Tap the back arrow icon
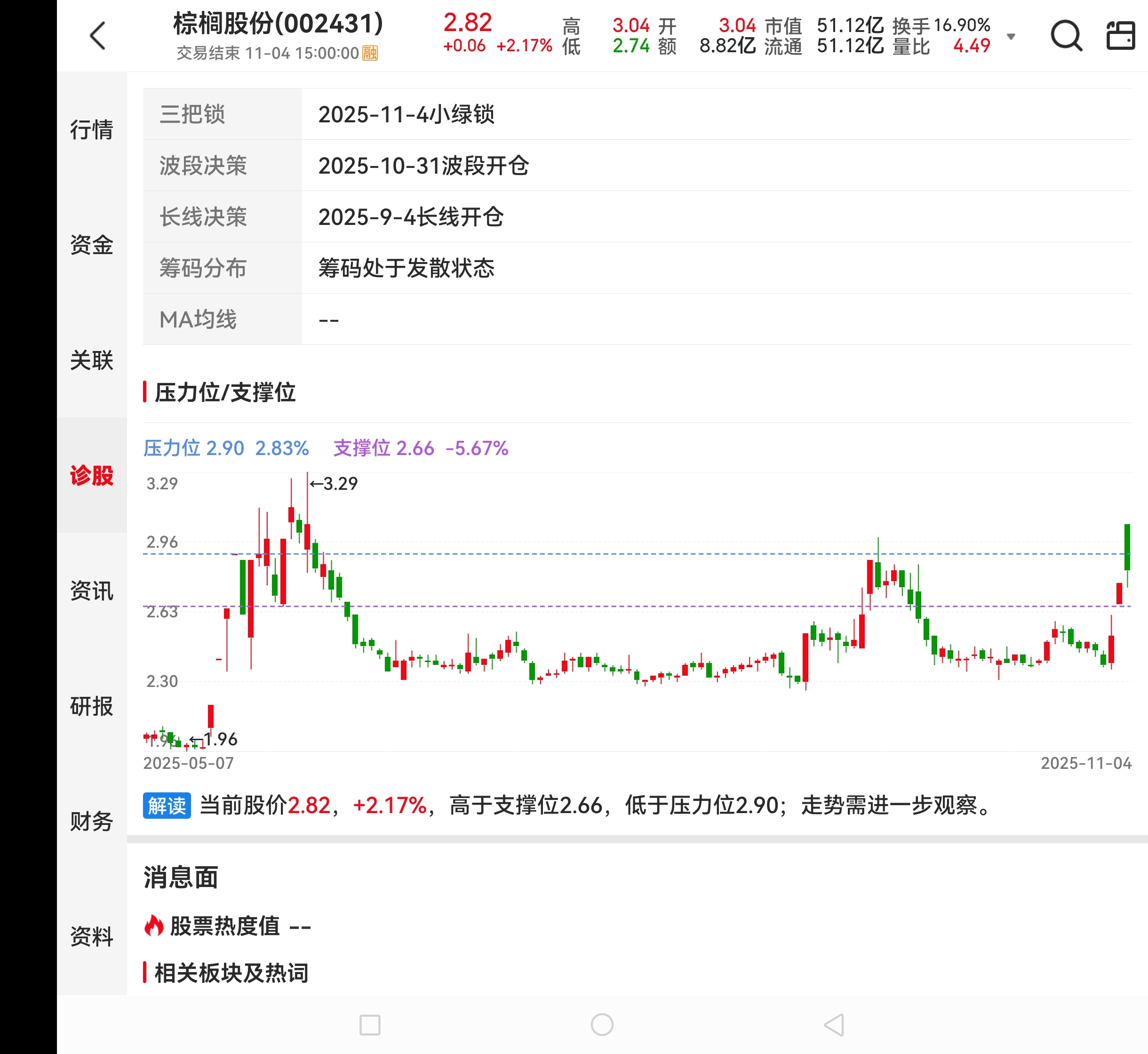Viewport: 1148px width, 1054px height. [x=98, y=36]
